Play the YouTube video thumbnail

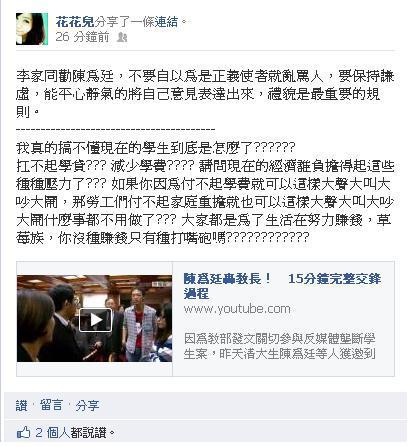[x=95, y=318]
